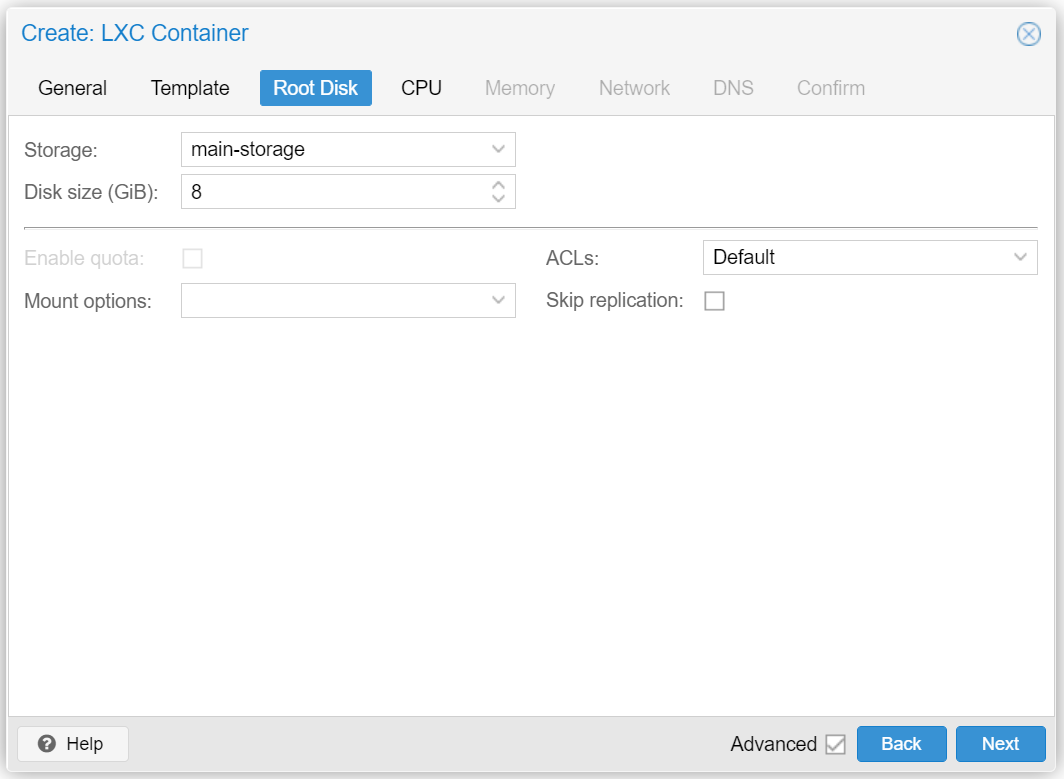Click the Storage dropdown chevron icon

pyautogui.click(x=498, y=149)
